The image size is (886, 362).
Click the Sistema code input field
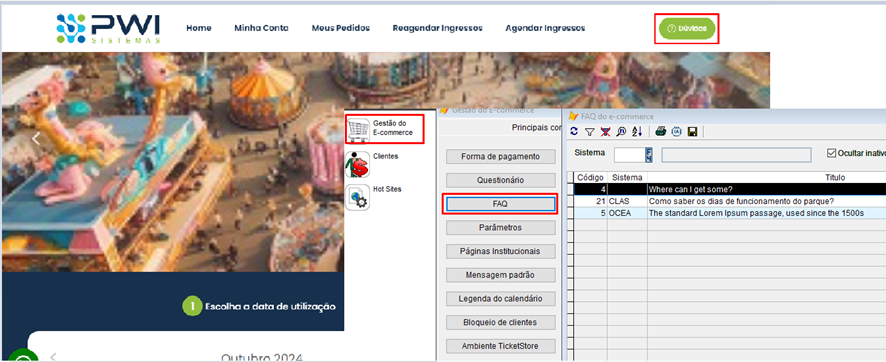tap(630, 155)
